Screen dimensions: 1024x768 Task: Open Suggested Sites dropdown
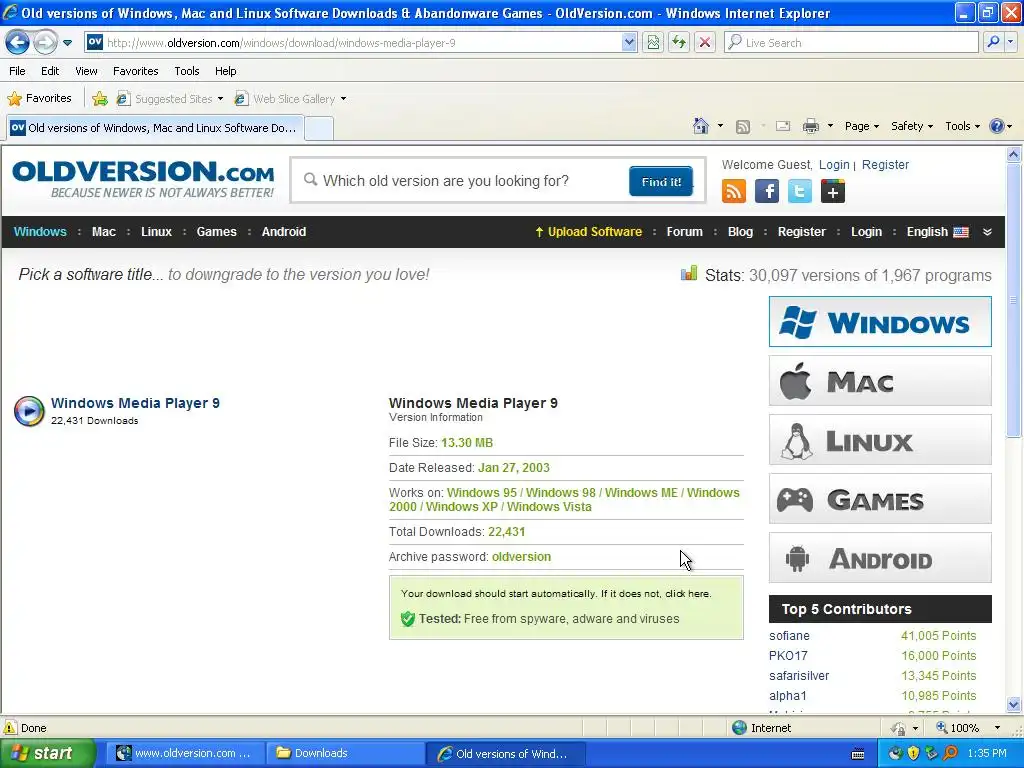[x=170, y=99]
